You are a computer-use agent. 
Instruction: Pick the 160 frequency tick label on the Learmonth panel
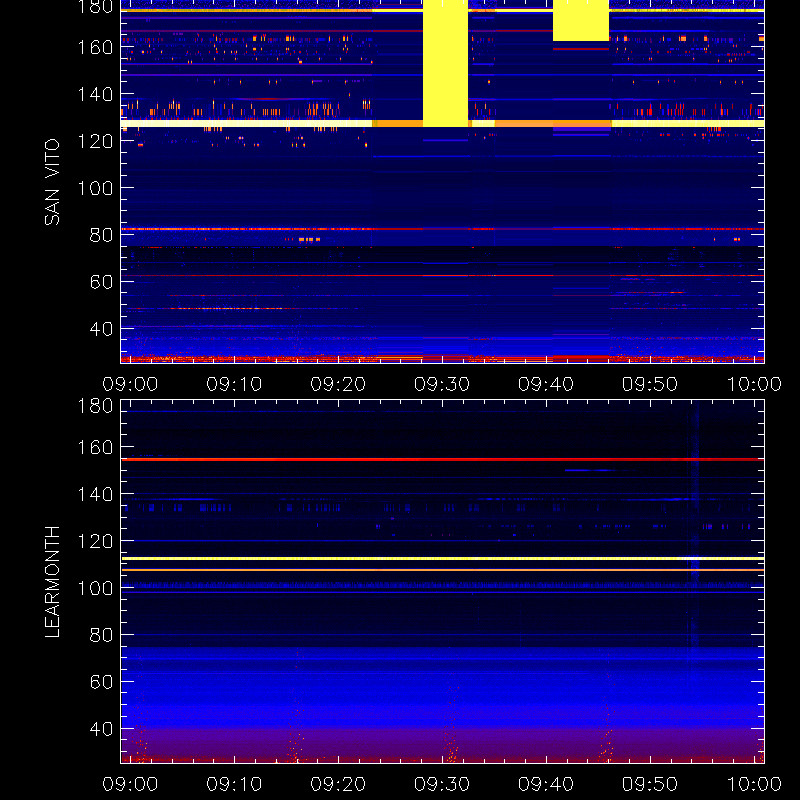95,447
